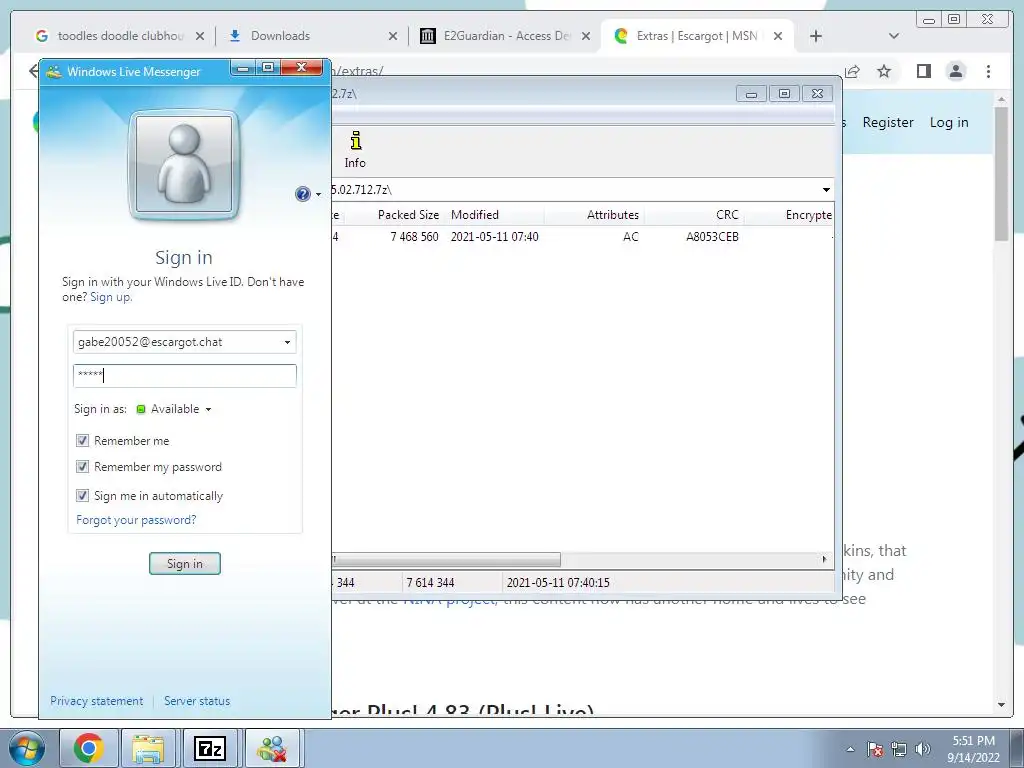Open Chrome side panel icon
This screenshot has width=1024, height=768.
pos(923,71)
